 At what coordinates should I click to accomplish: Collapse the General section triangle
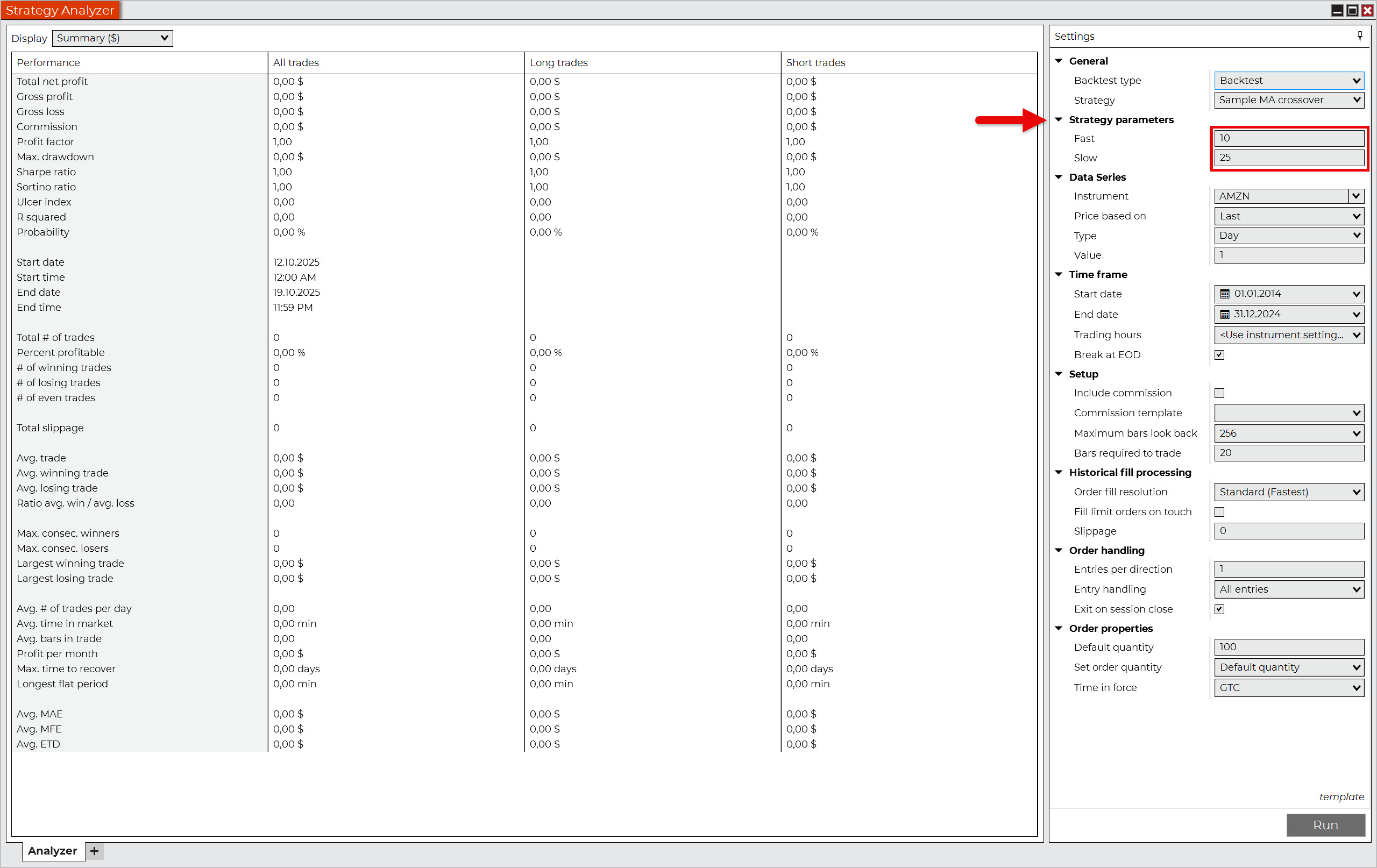tap(1059, 61)
